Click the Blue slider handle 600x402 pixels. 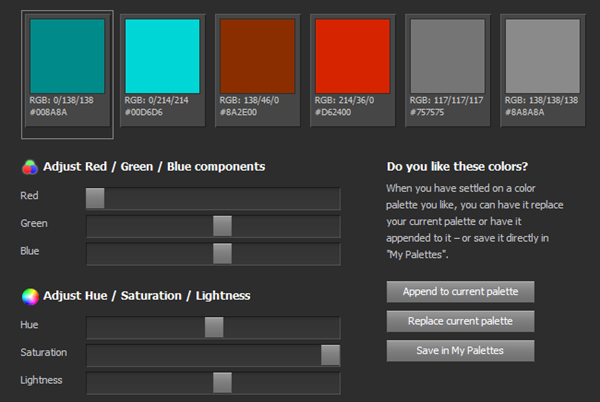(222, 254)
